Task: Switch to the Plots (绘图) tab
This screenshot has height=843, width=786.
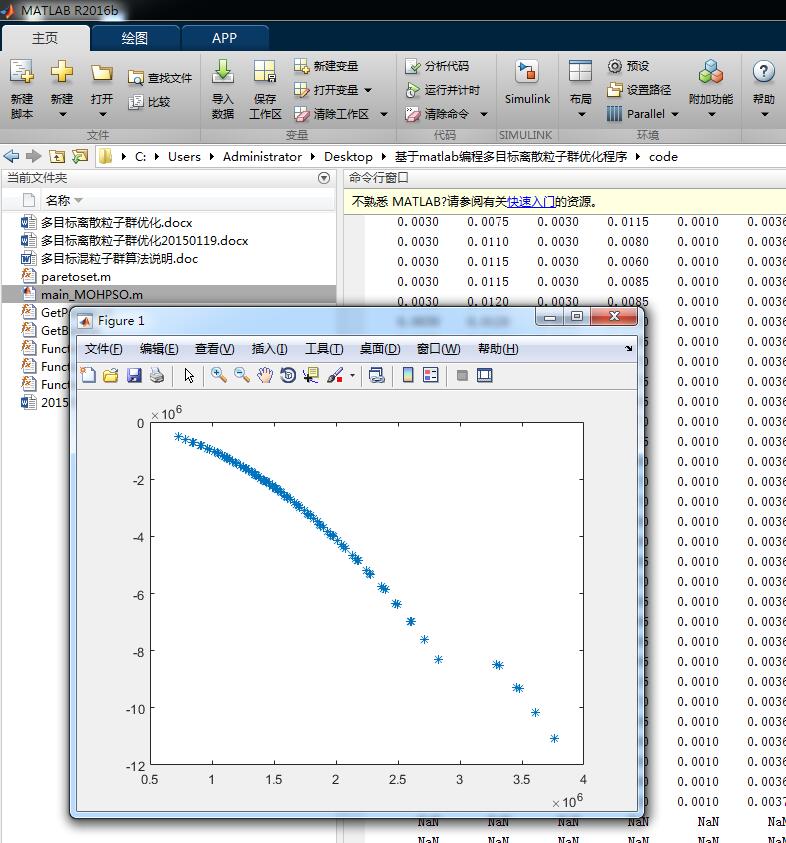Action: coord(134,38)
